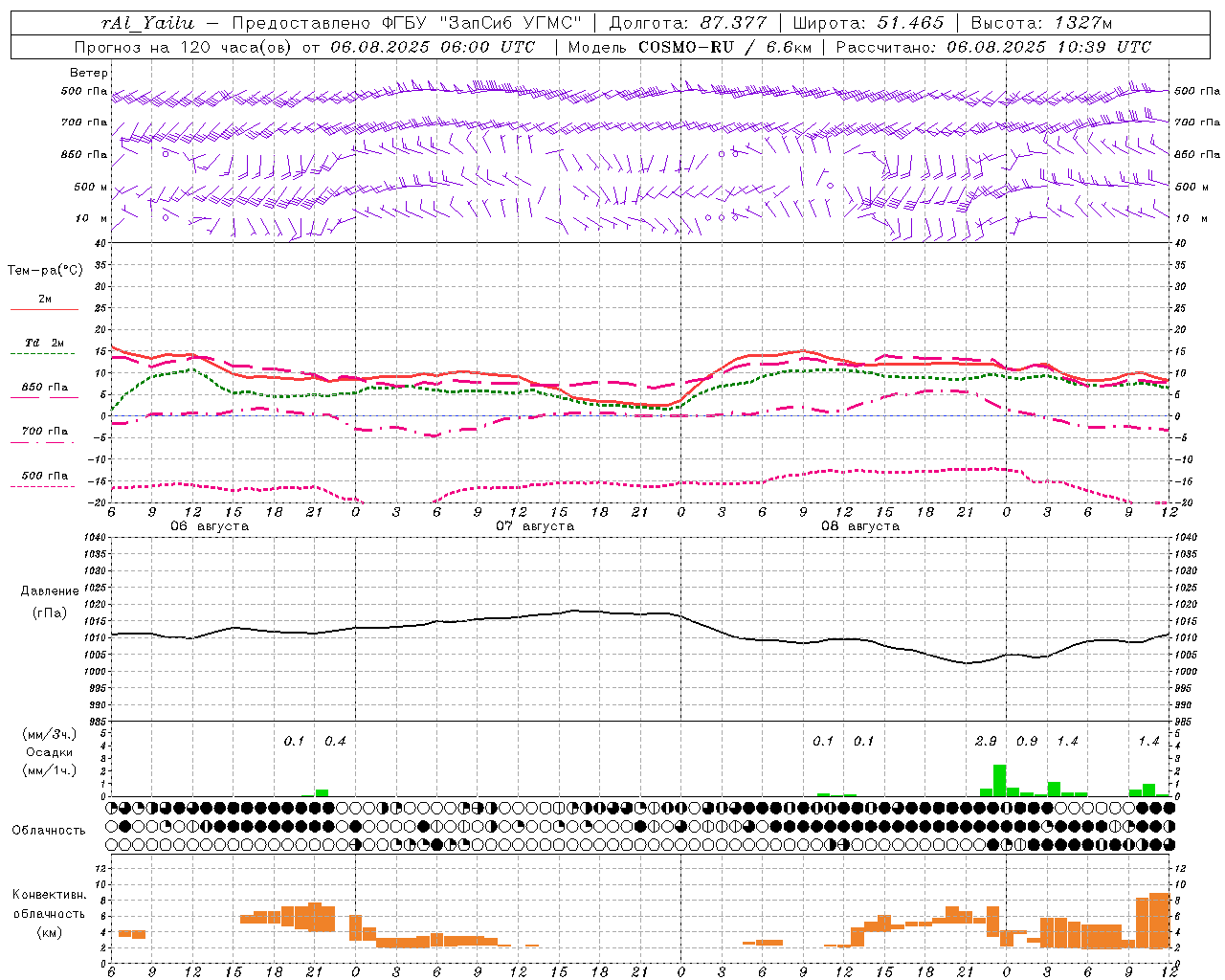Click the tallest orange convective cloud bar
Screen dimensions: 1225x980
1159,920
